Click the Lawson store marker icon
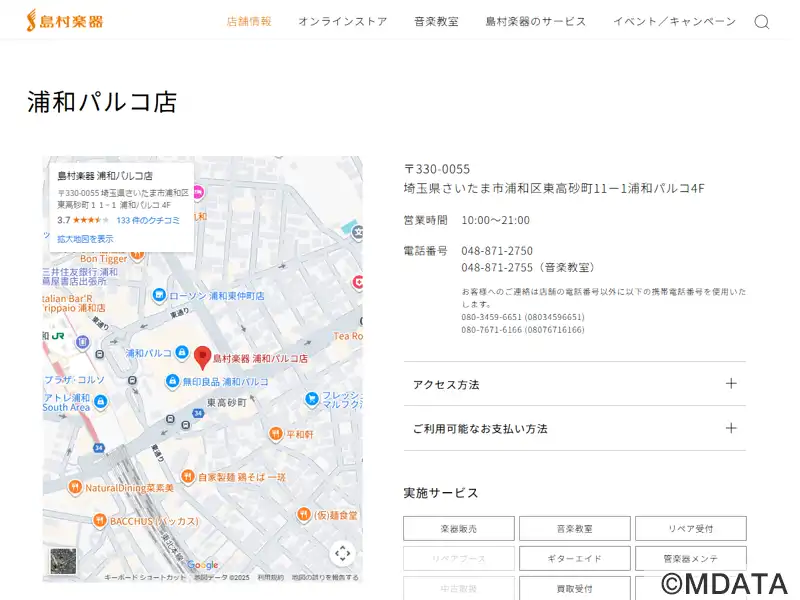This screenshot has width=800, height=600. click(159, 295)
